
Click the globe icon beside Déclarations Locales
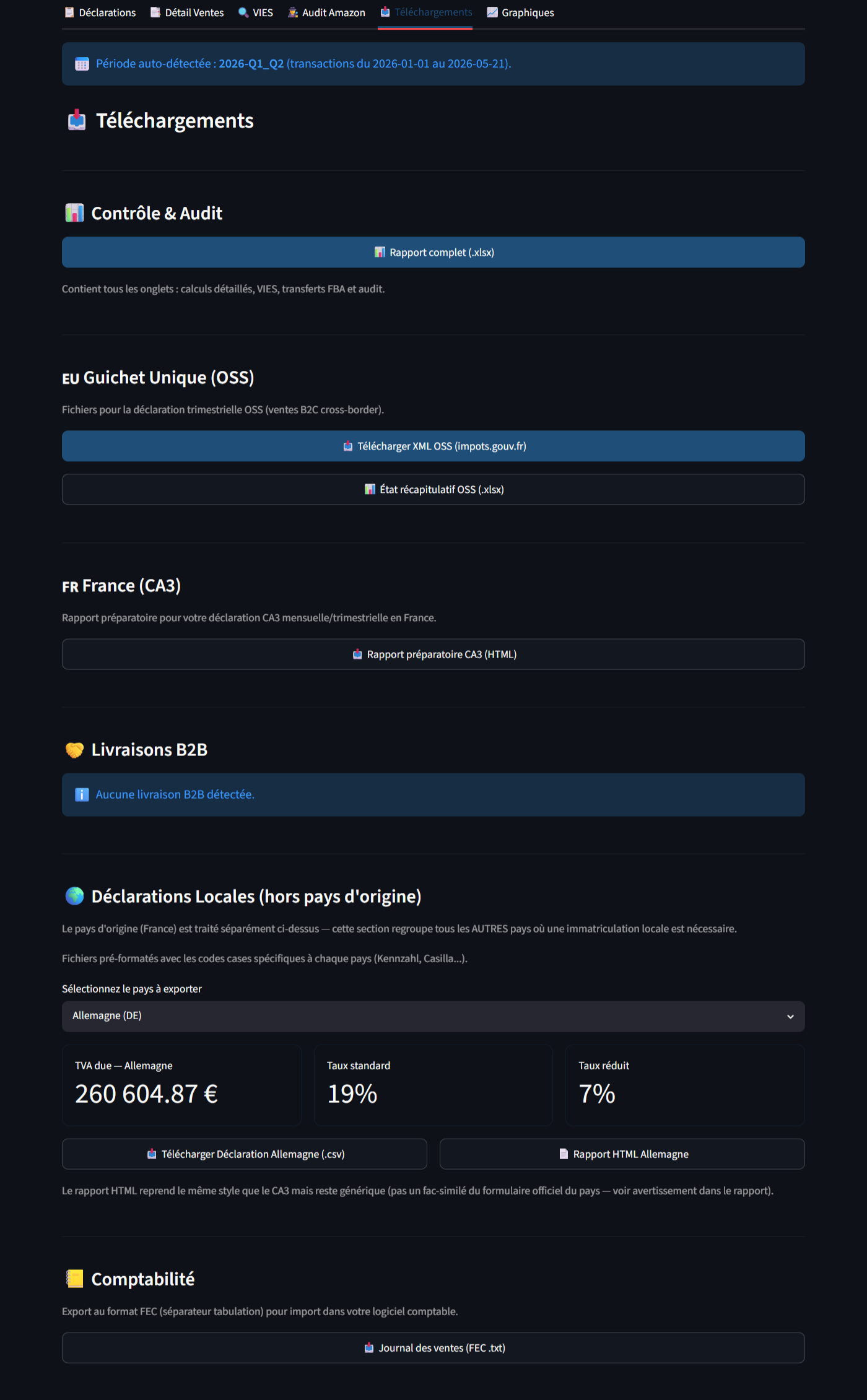click(74, 896)
